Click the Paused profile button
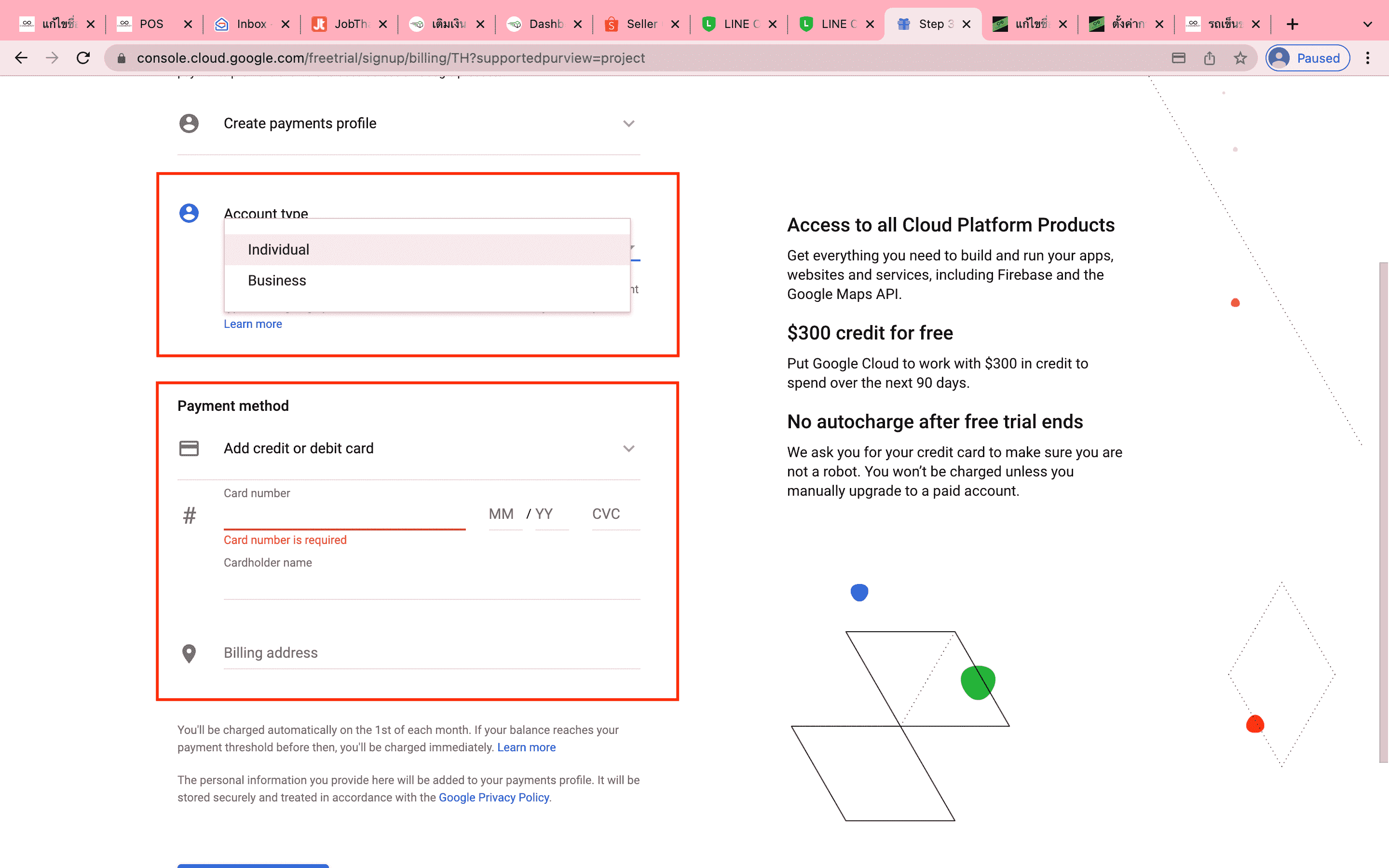The width and height of the screenshot is (1389, 868). [x=1307, y=58]
